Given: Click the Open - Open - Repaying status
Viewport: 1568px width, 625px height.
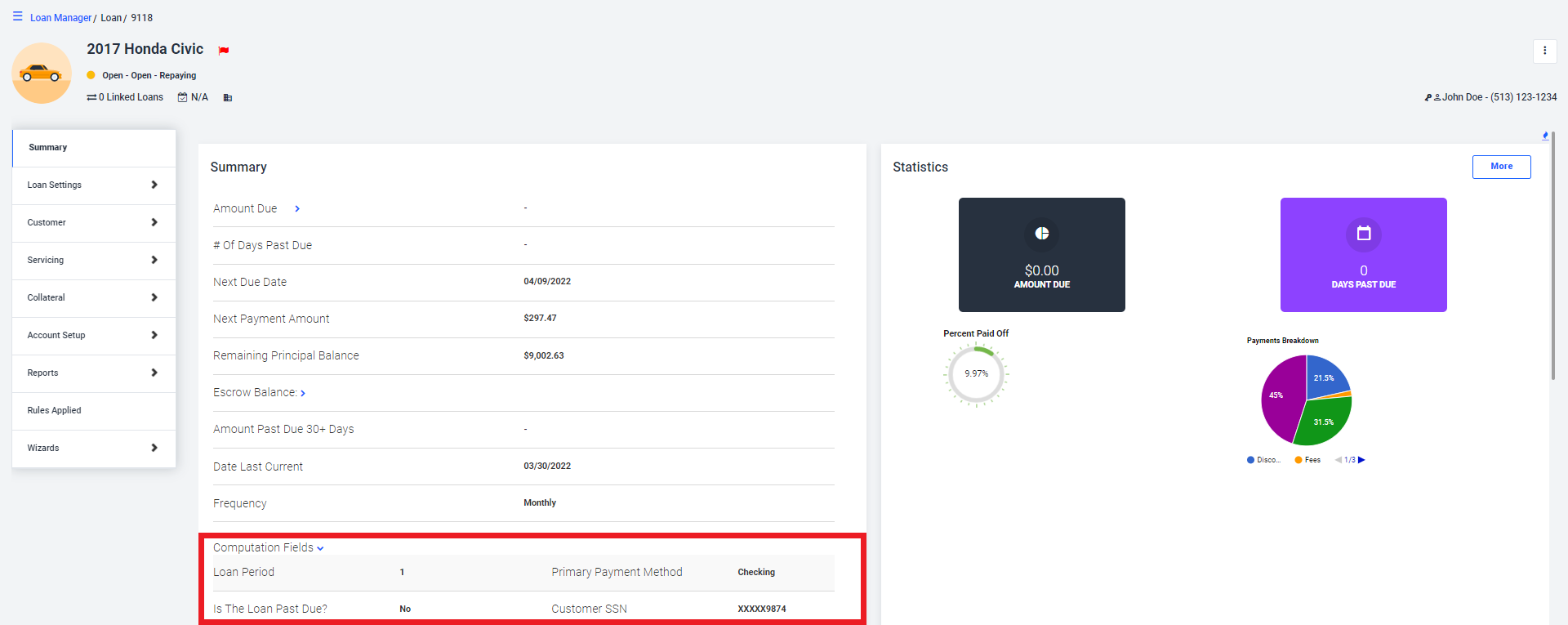Looking at the screenshot, I should [x=149, y=76].
